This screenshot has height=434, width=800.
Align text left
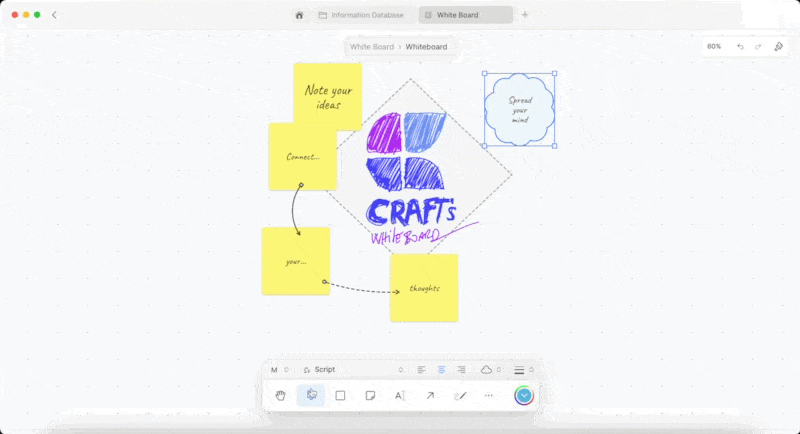click(421, 369)
